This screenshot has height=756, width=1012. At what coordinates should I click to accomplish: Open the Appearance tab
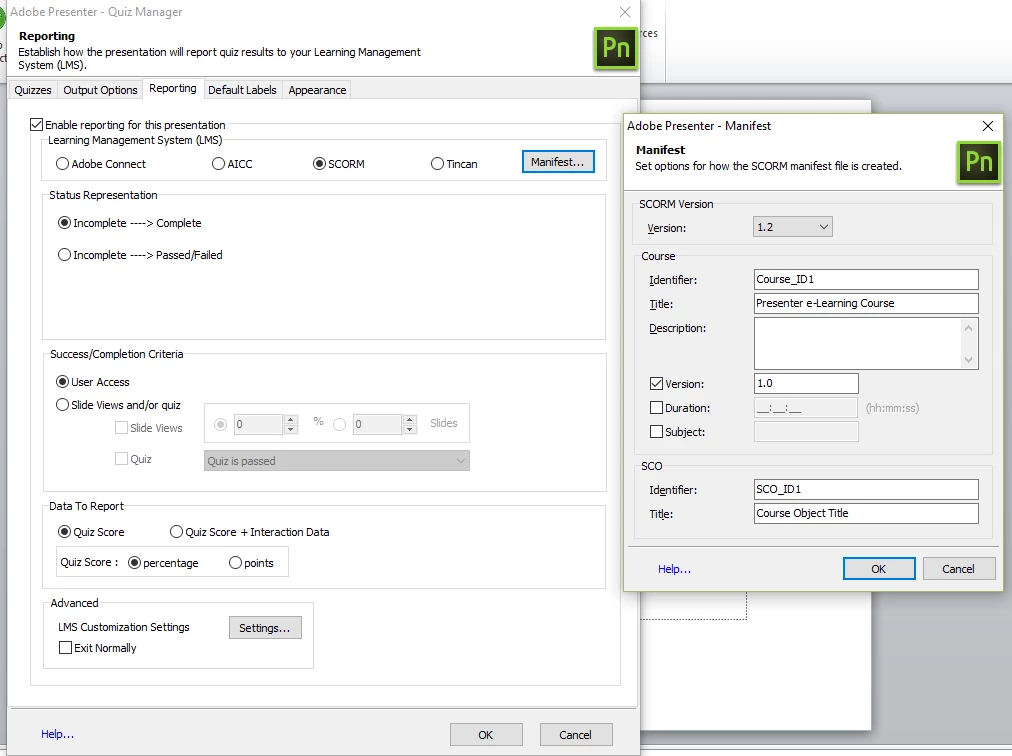click(317, 90)
